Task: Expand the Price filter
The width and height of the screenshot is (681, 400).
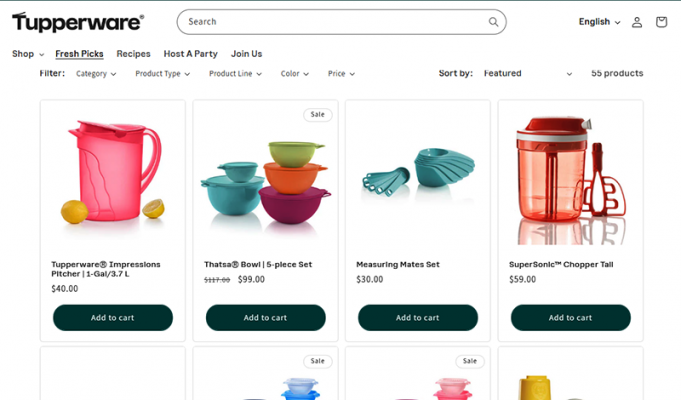Action: coord(341,74)
